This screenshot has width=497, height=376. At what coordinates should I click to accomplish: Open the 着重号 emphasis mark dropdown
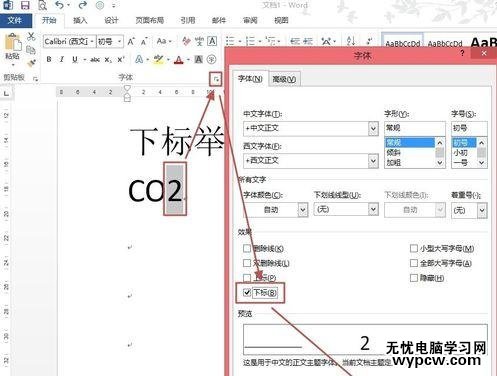pyautogui.click(x=482, y=210)
